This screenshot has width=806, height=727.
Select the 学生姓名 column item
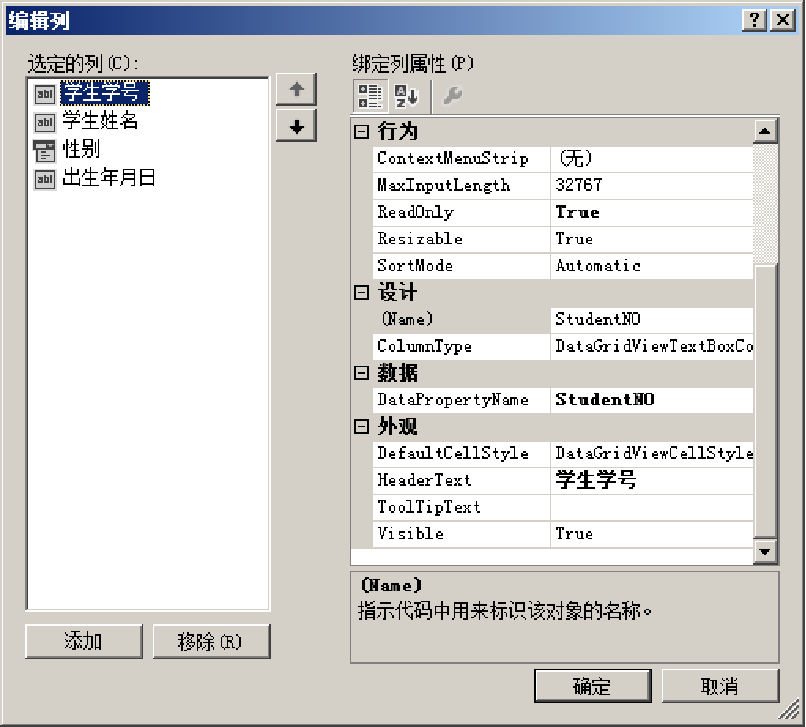(99, 121)
